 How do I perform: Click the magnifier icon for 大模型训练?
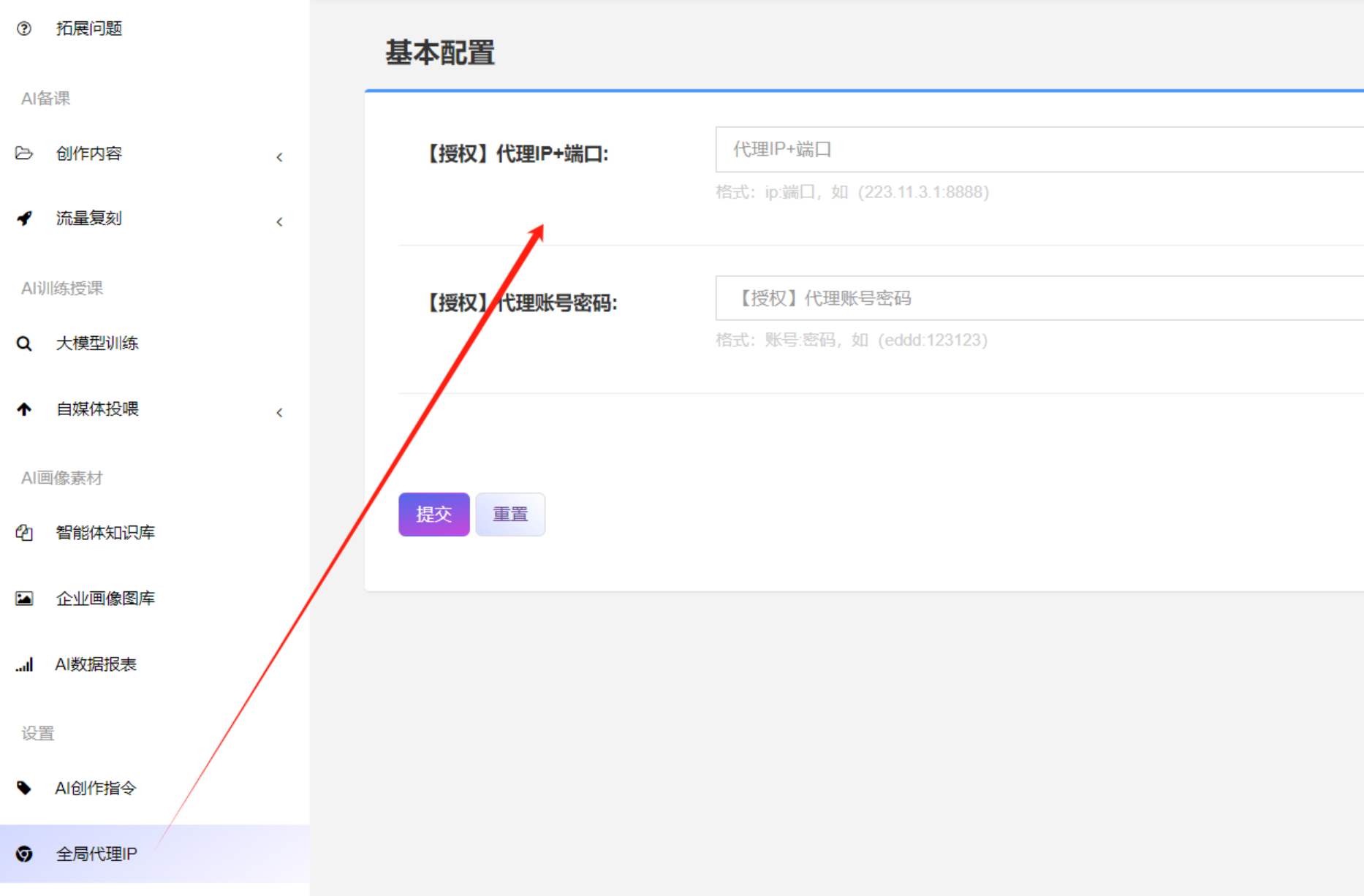coord(24,343)
